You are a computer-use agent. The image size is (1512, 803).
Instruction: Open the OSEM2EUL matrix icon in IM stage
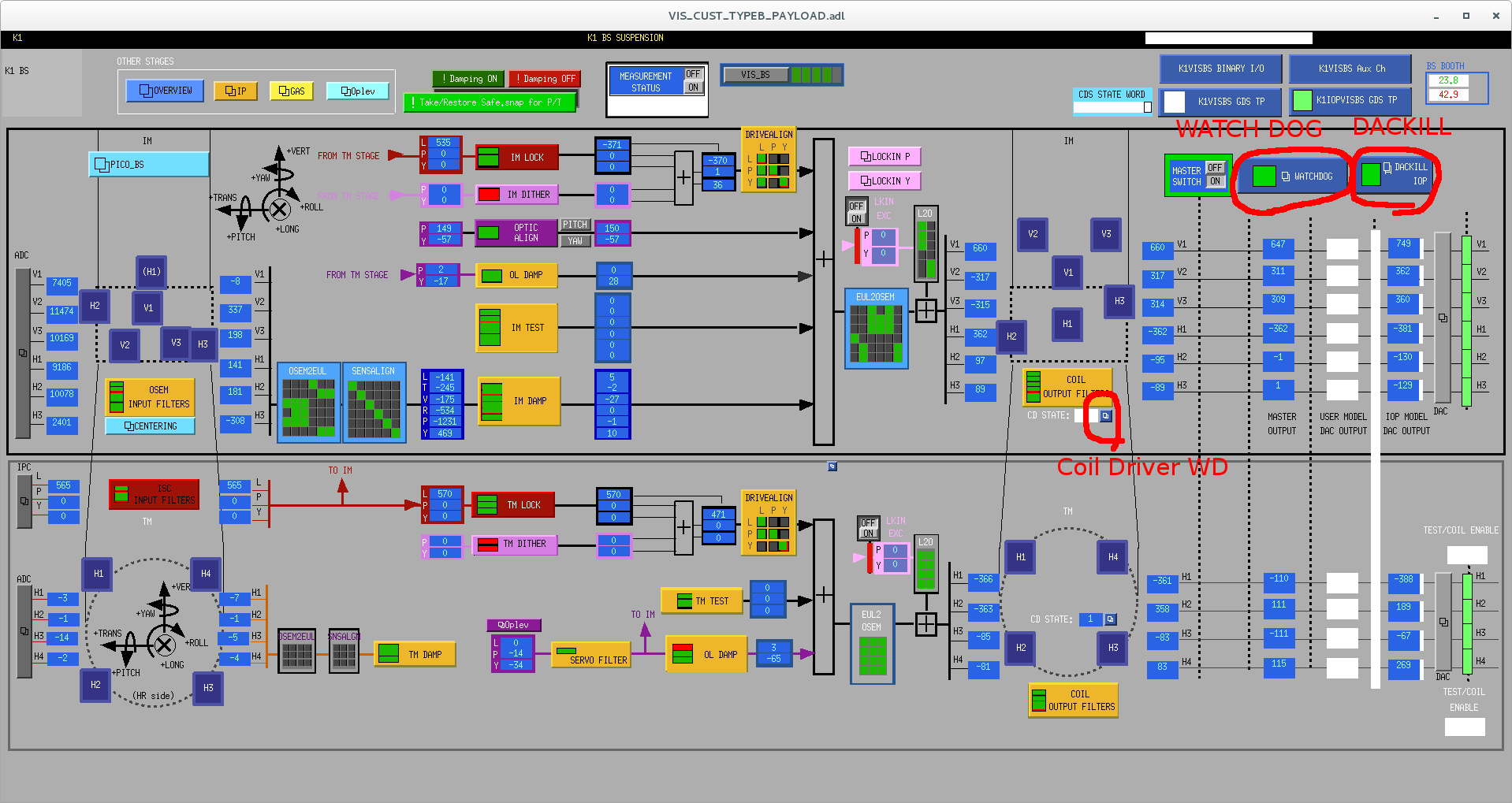coord(308,407)
